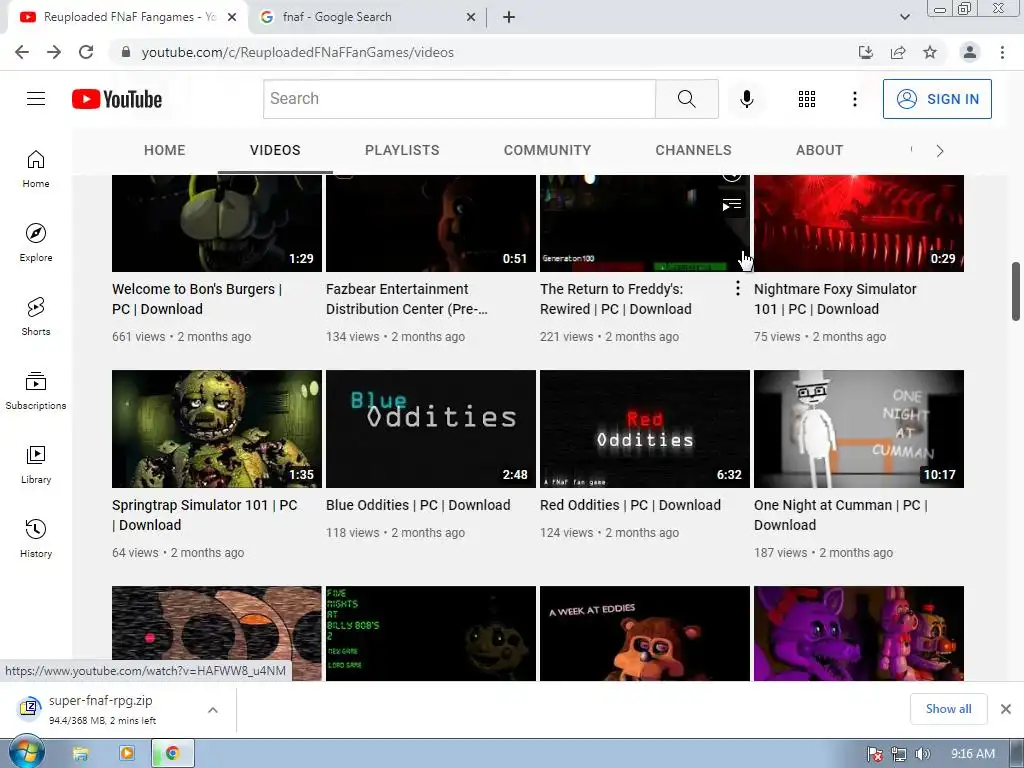Click the A Week at Eddies thumbnail

tap(645, 633)
